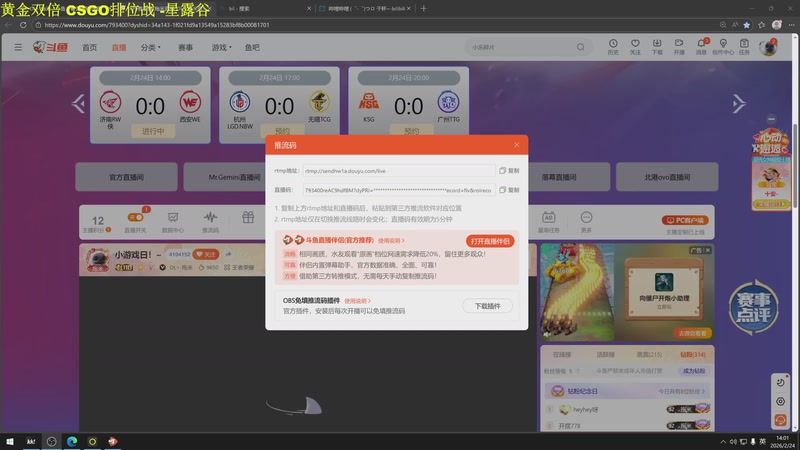Open the 推流码 waveform icon
Screen dimensions: 800x450
210,222
